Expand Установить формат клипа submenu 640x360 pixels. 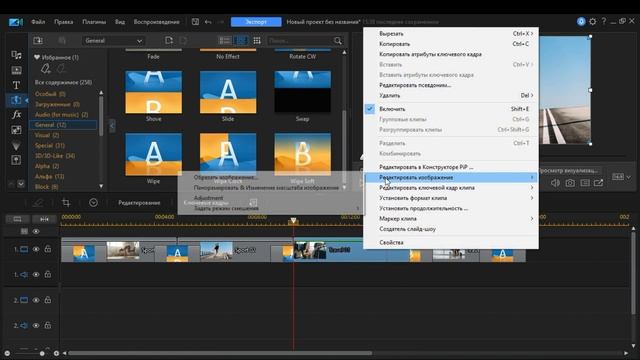pyautogui.click(x=451, y=198)
